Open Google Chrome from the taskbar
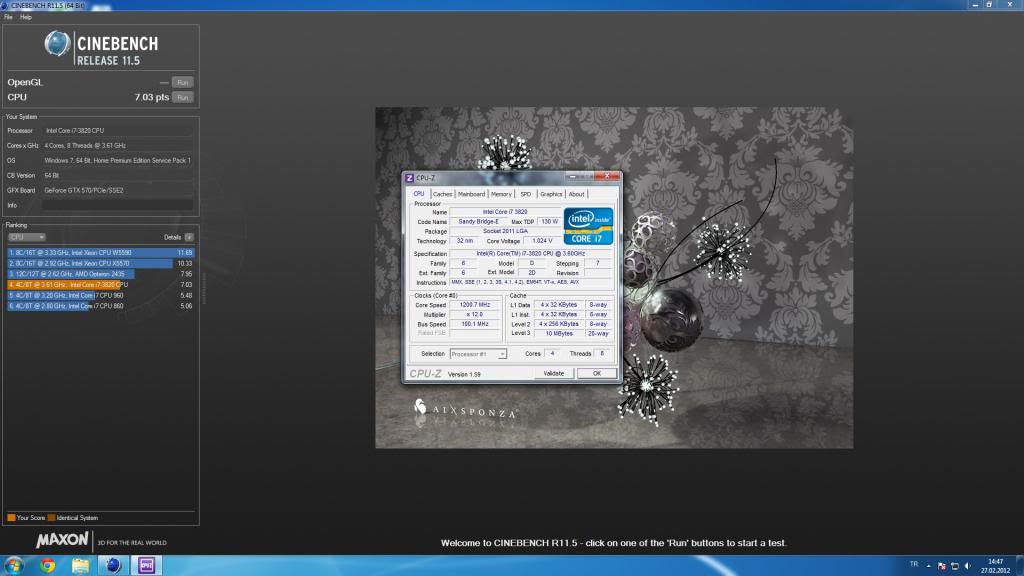The height and width of the screenshot is (576, 1024). [47, 566]
